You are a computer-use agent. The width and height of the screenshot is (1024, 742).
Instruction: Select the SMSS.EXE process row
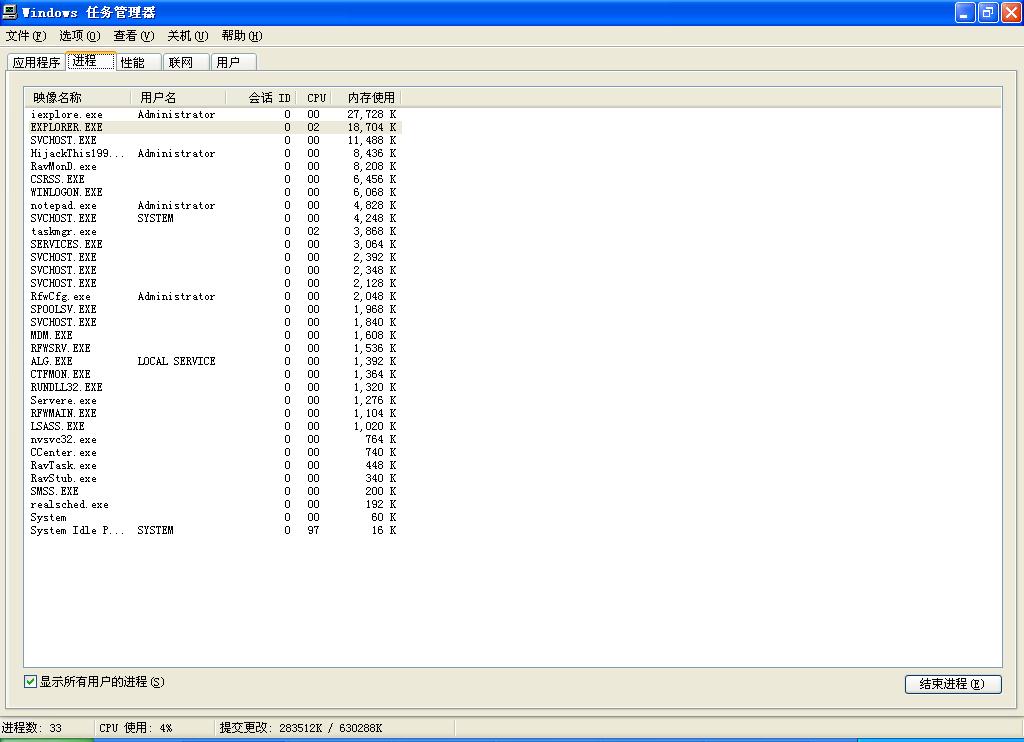(214, 491)
